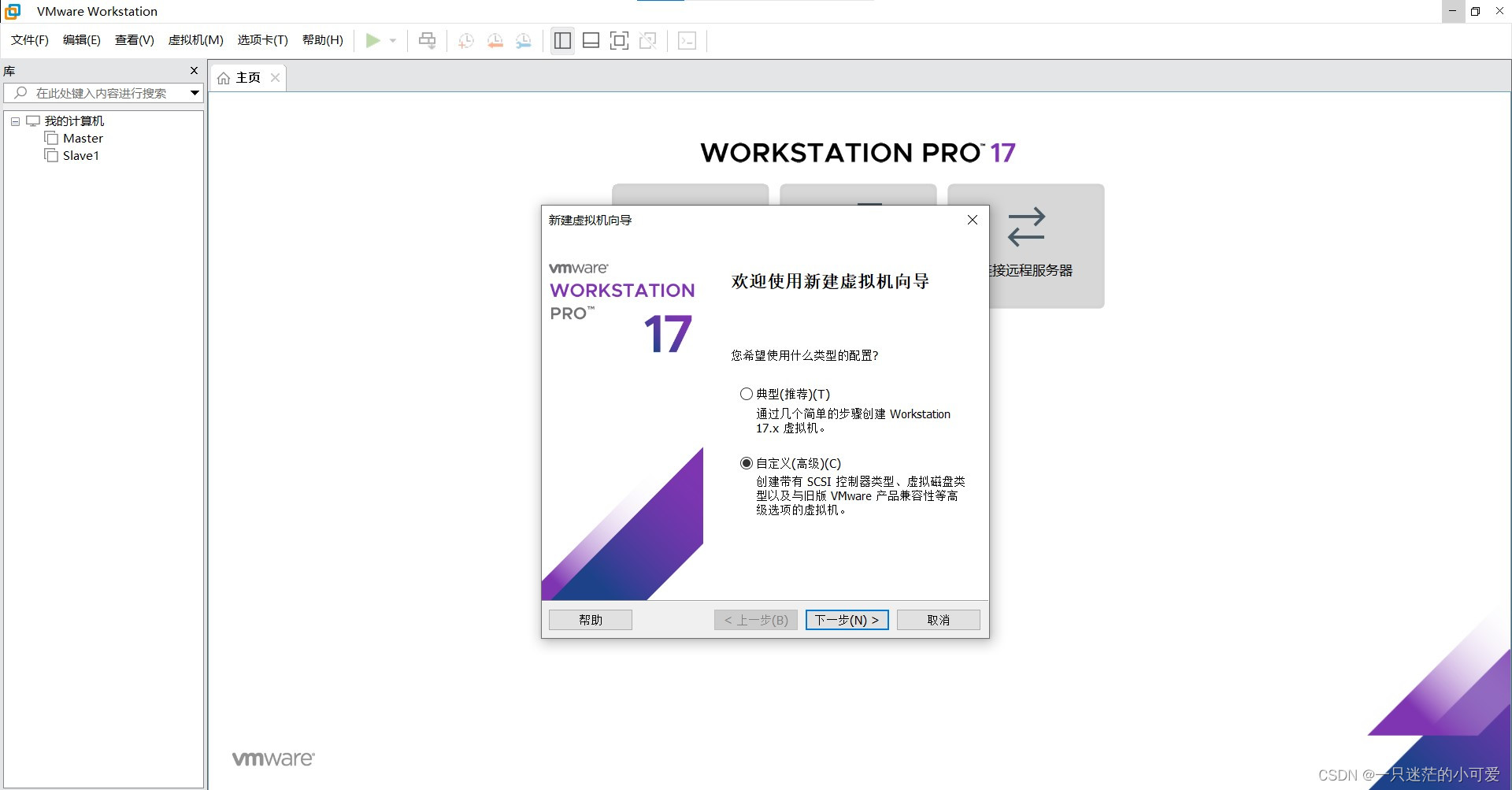
Task: Click the 取消 button
Action: click(939, 620)
